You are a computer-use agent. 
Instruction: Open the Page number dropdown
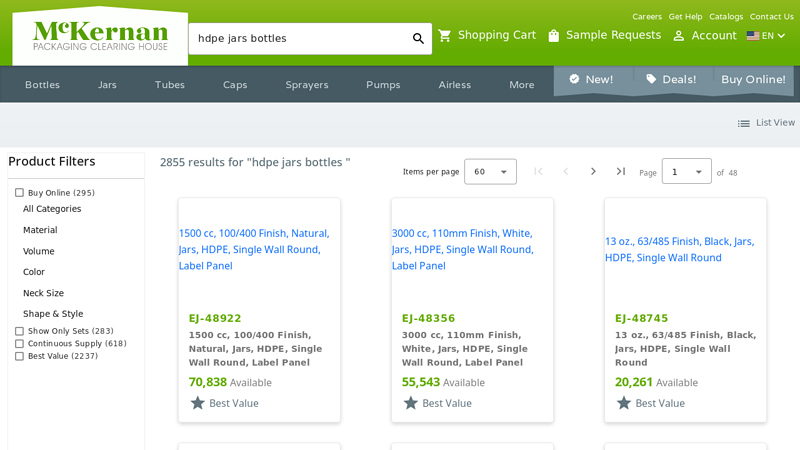[686, 172]
